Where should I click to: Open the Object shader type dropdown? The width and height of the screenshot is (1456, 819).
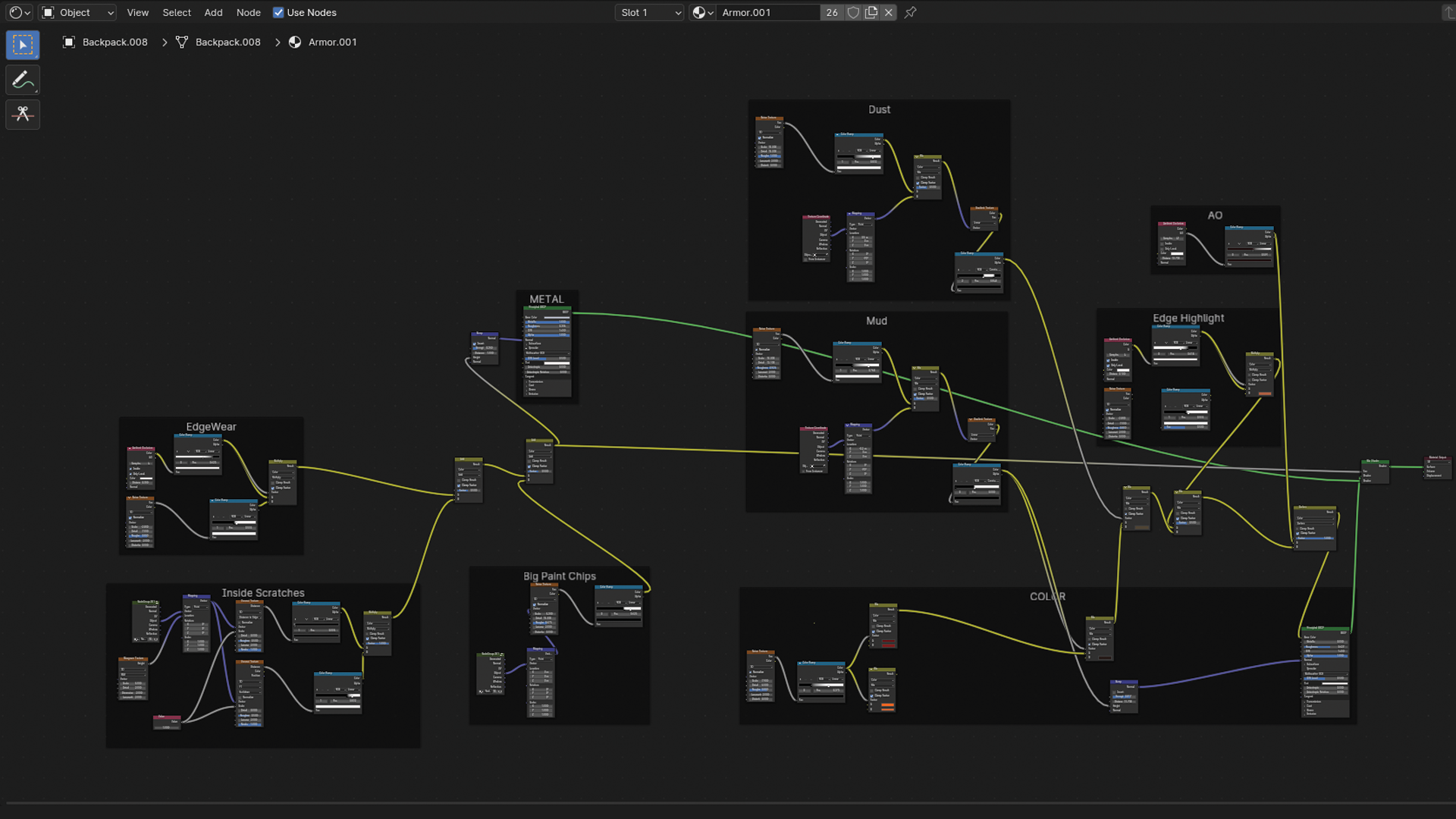tap(78, 12)
